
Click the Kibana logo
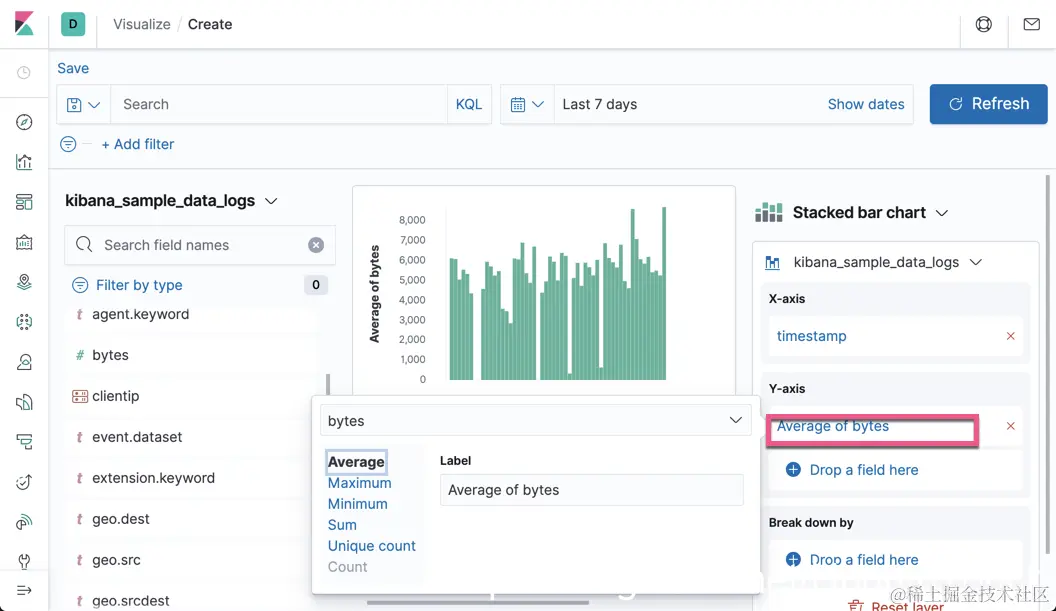(24, 24)
